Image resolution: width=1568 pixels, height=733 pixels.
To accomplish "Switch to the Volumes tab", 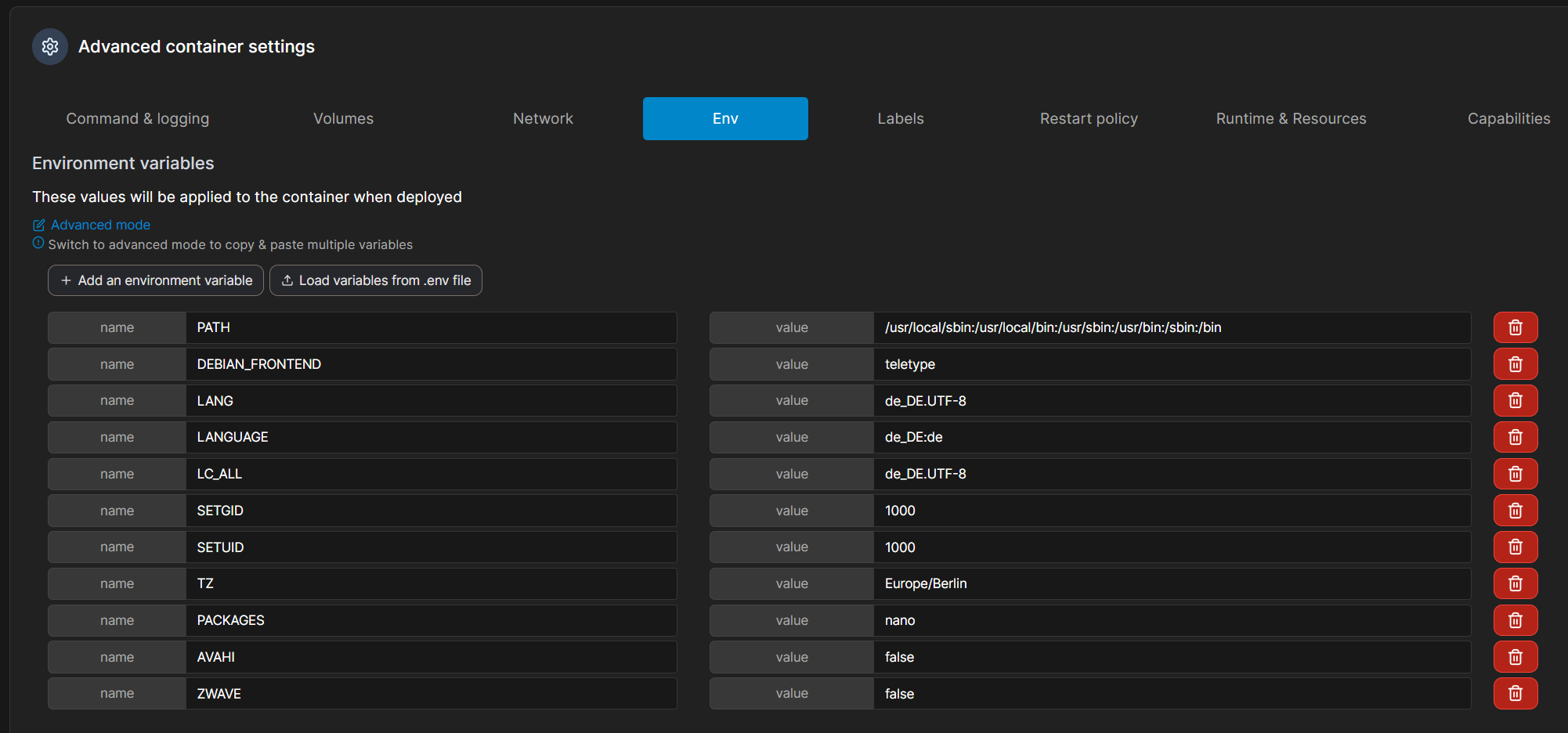I will point(343,118).
